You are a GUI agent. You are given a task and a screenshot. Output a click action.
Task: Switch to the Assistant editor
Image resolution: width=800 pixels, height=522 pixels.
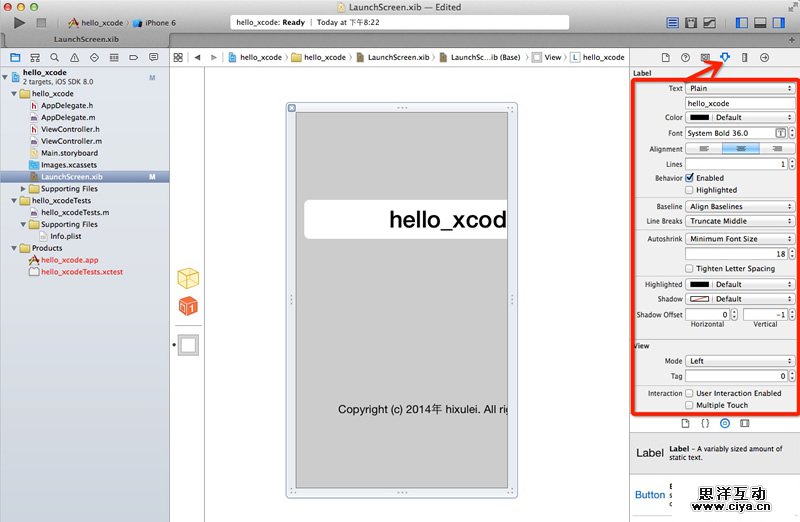[x=691, y=22]
